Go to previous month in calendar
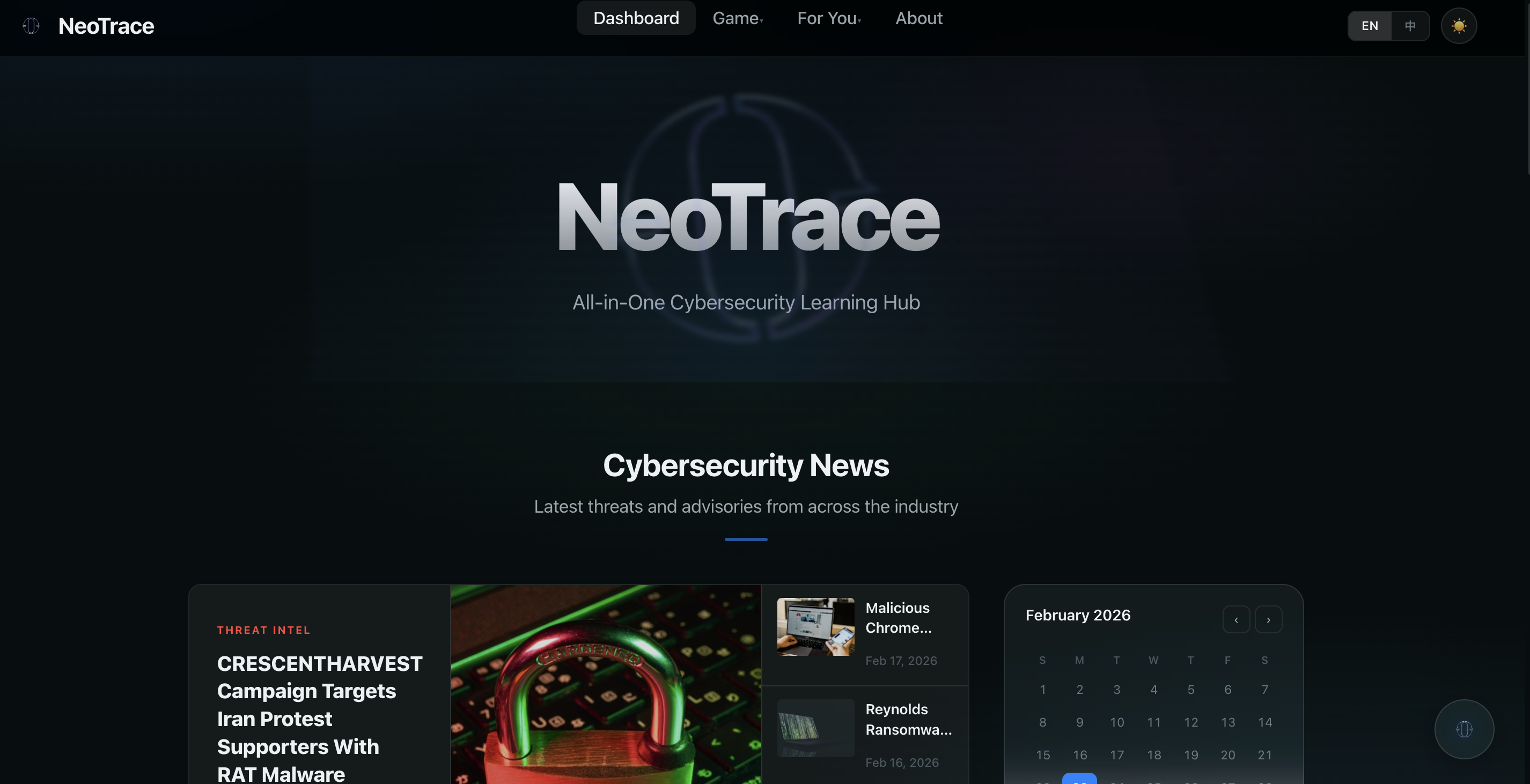This screenshot has width=1530, height=784. pos(1236,619)
